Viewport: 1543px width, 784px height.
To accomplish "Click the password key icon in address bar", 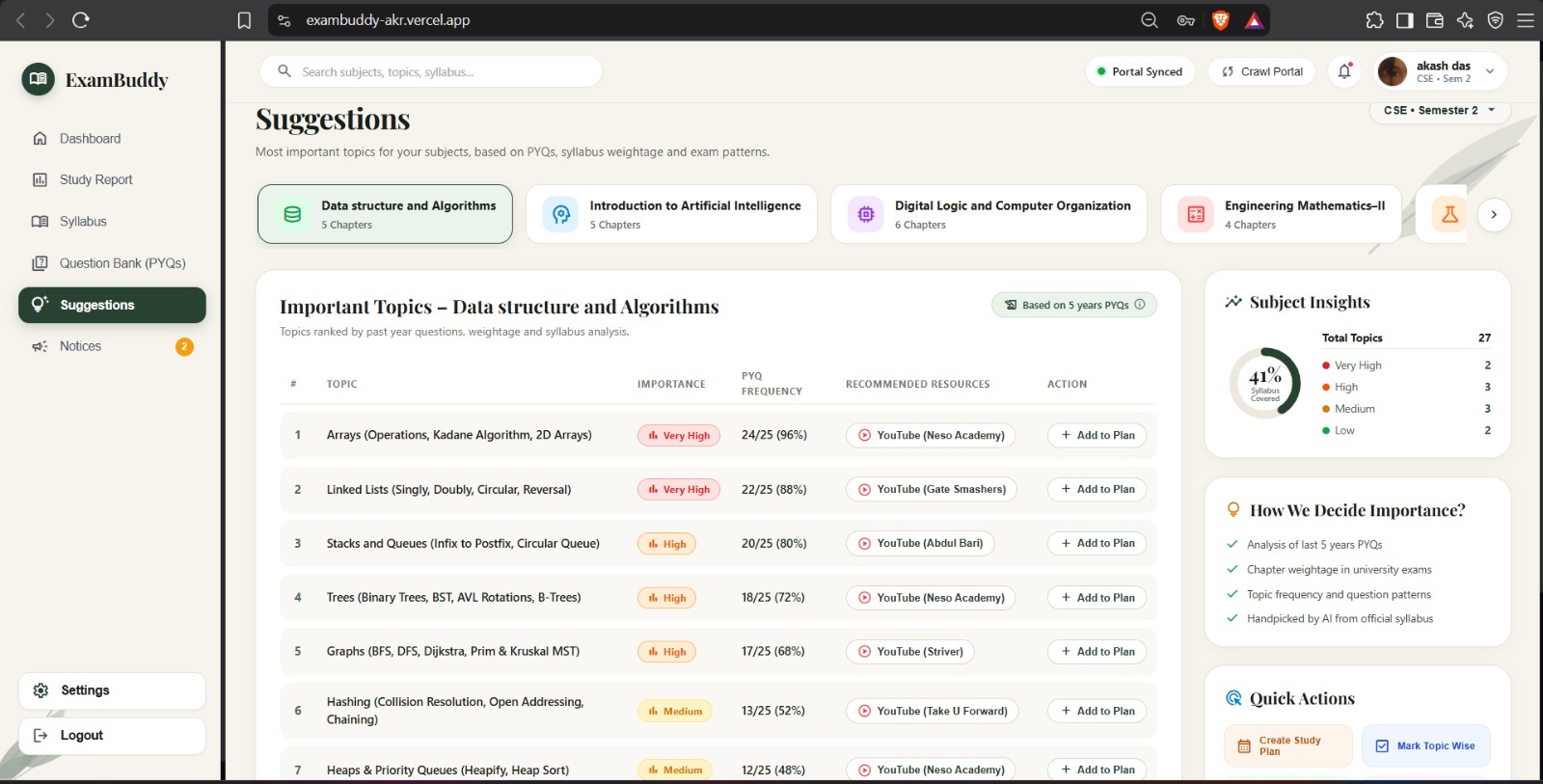I will click(x=1186, y=20).
